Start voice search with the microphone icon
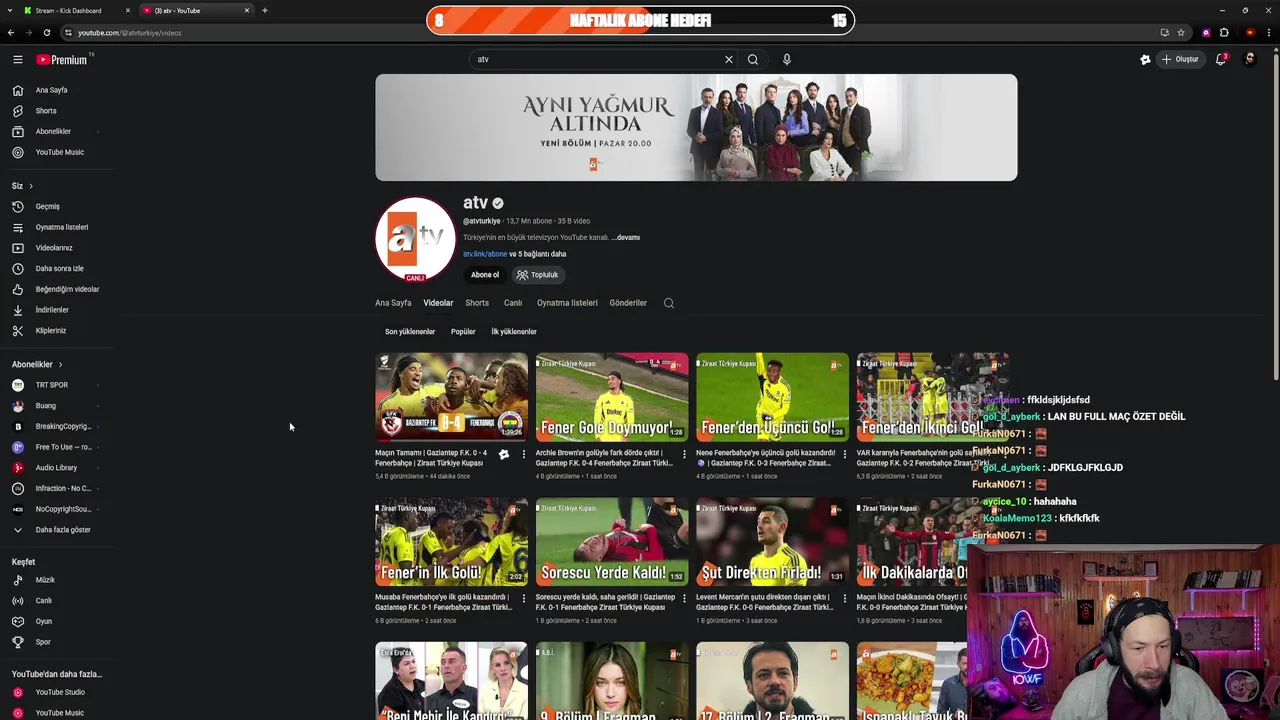Screen dimensions: 1280x720 [x=787, y=59]
